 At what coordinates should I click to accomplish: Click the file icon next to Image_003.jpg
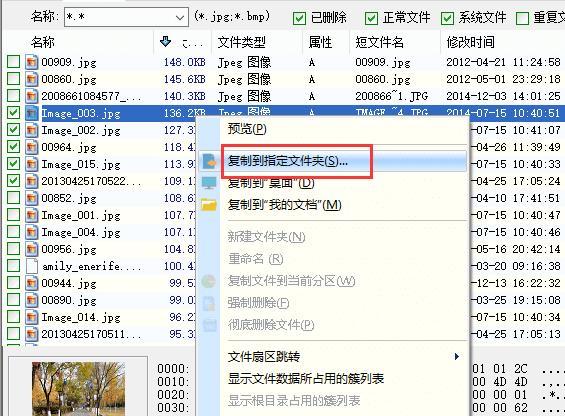(31, 113)
